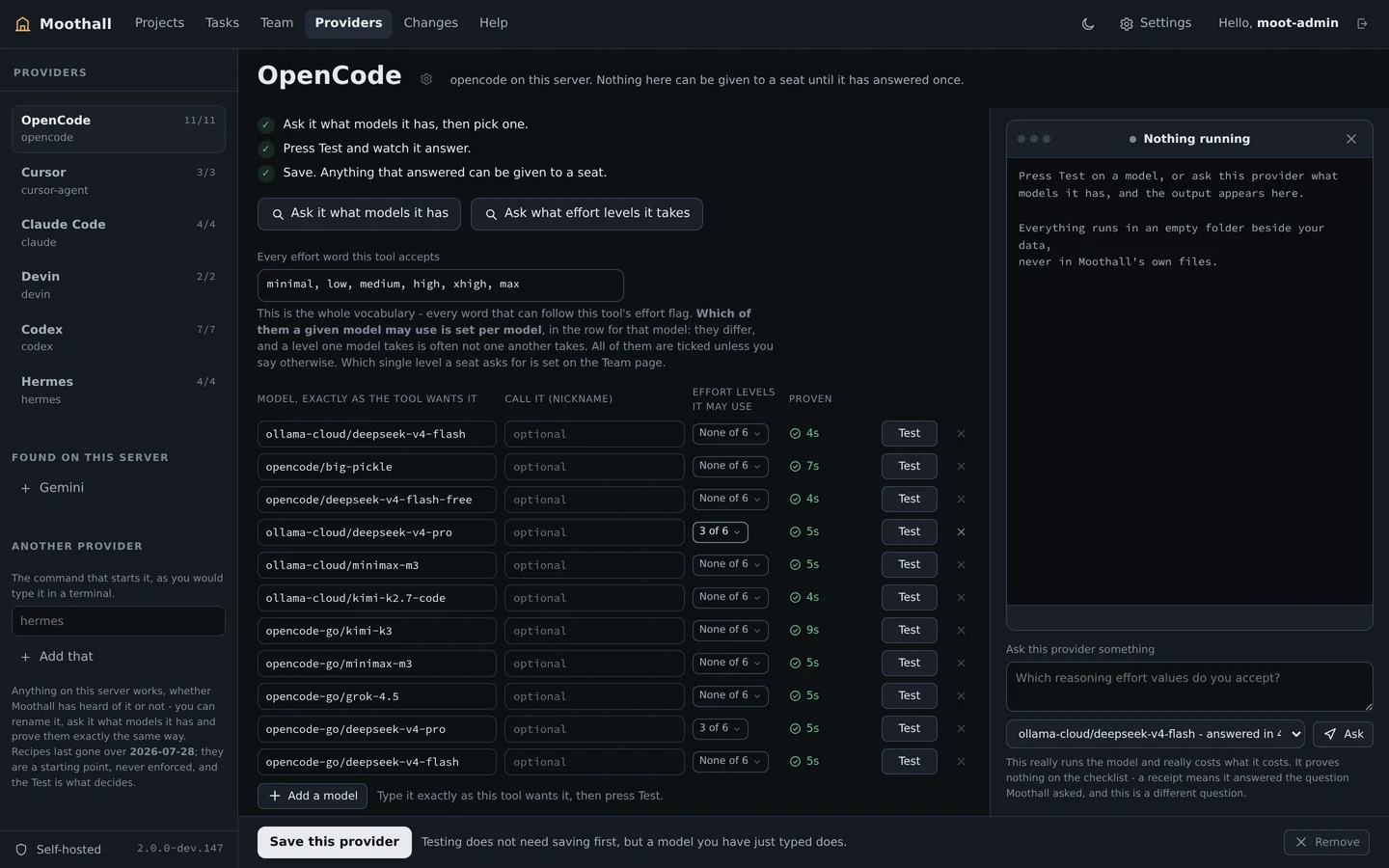Click the checkmark beside 'Press Test and watch it answer'
The height and width of the screenshot is (868, 1389).
click(266, 149)
